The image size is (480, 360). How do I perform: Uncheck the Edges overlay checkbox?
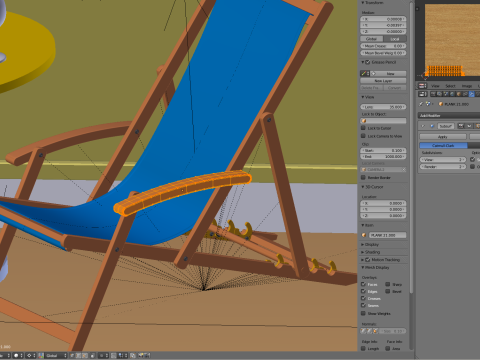pyautogui.click(x=364, y=291)
